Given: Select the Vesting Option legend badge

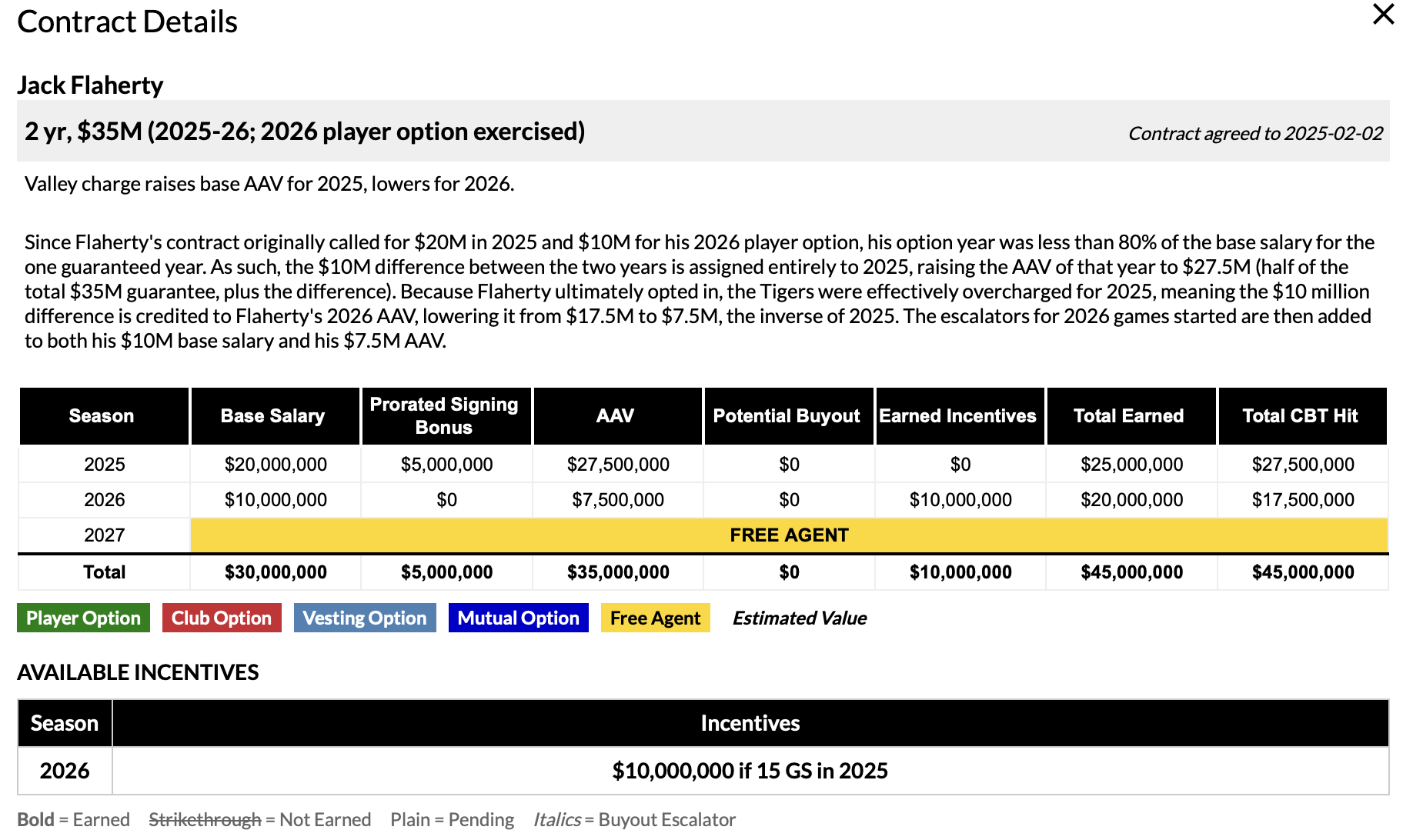Looking at the screenshot, I should (x=365, y=618).
